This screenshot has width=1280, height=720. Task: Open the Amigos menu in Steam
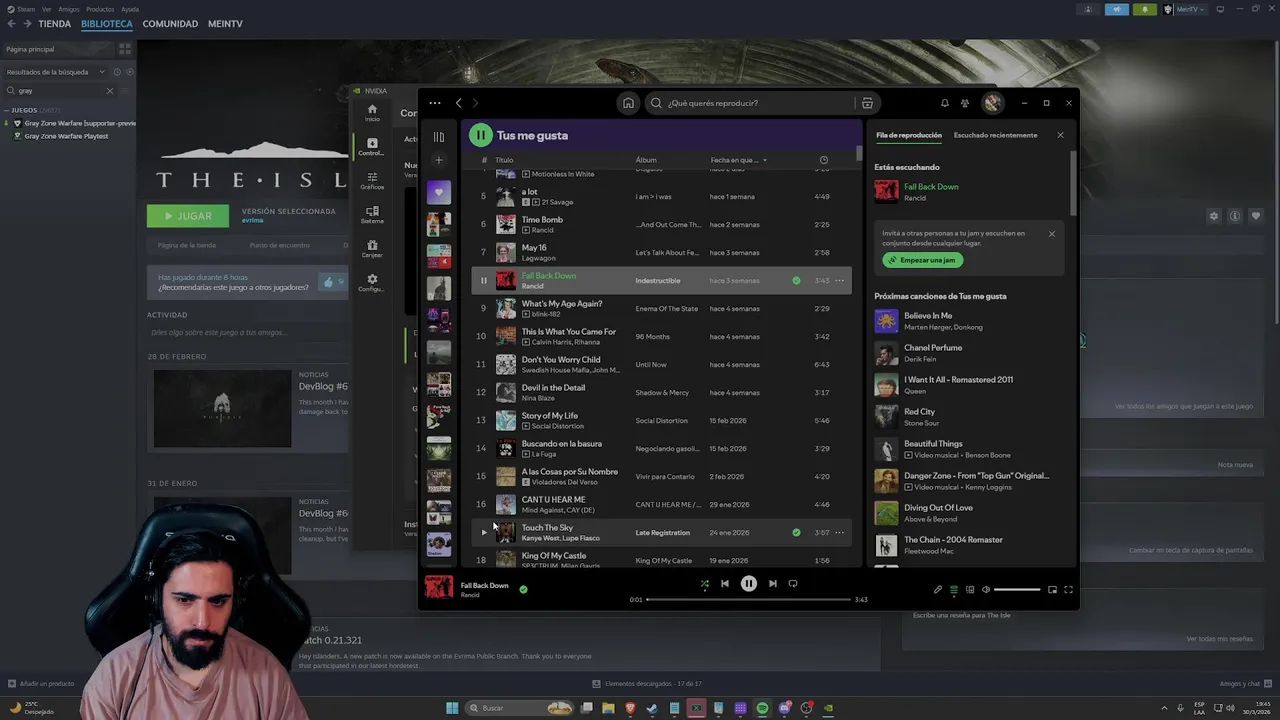click(x=68, y=9)
